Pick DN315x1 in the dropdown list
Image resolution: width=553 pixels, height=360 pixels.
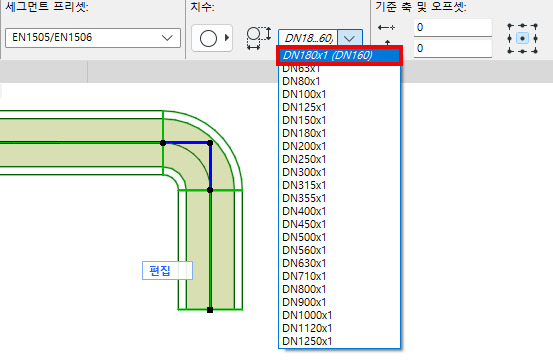click(339, 185)
